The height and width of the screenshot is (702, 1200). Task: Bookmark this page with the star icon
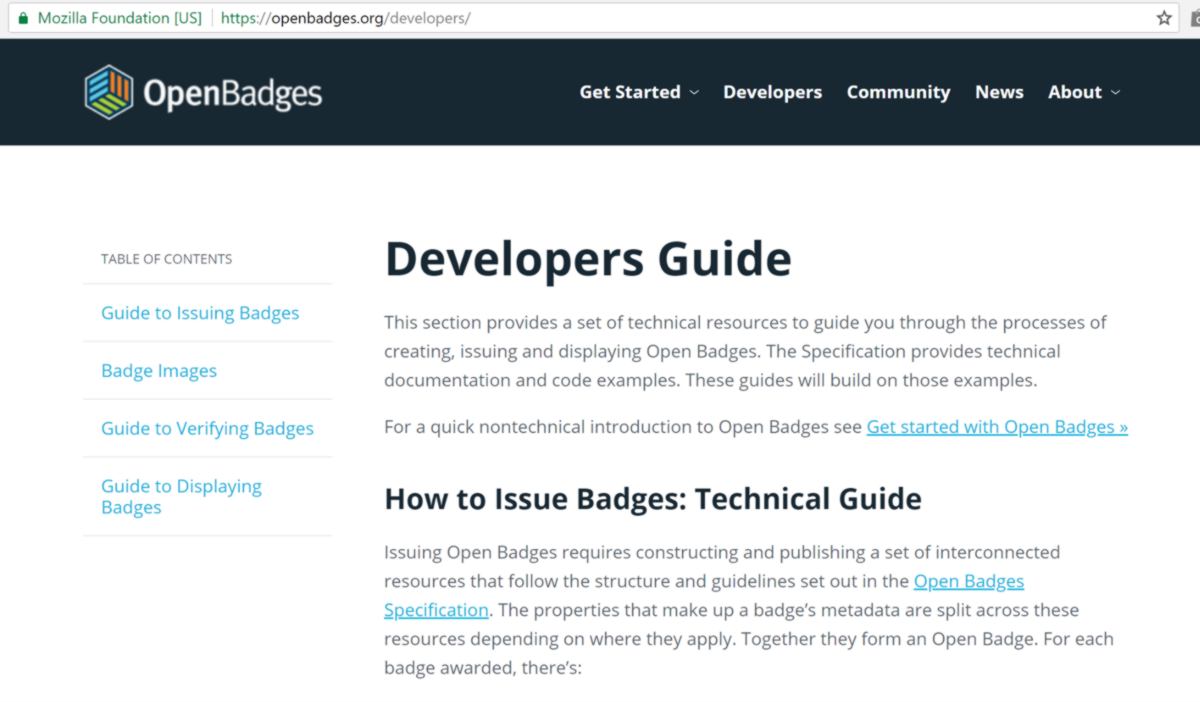coord(1164,18)
